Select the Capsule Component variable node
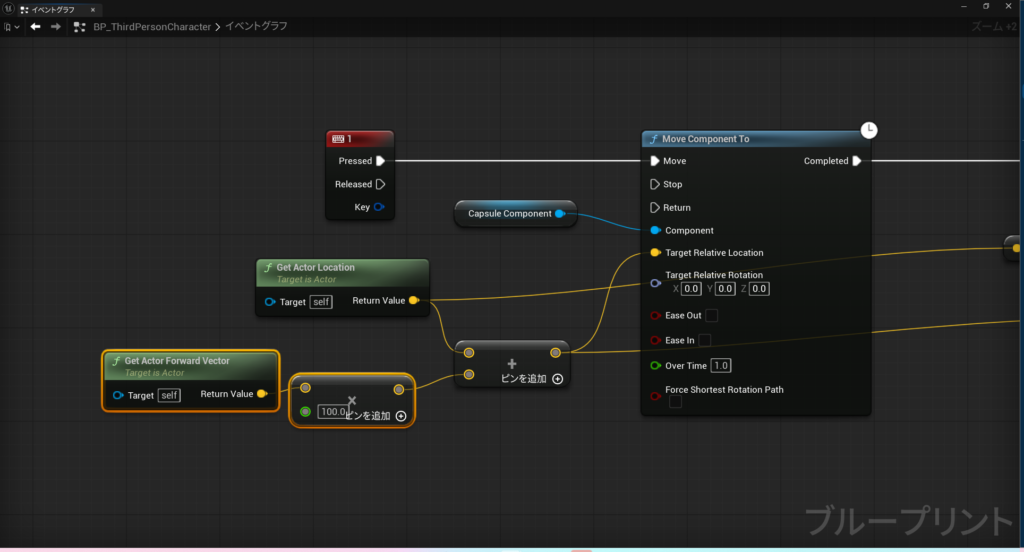The width and height of the screenshot is (1024, 552). pyautogui.click(x=510, y=214)
